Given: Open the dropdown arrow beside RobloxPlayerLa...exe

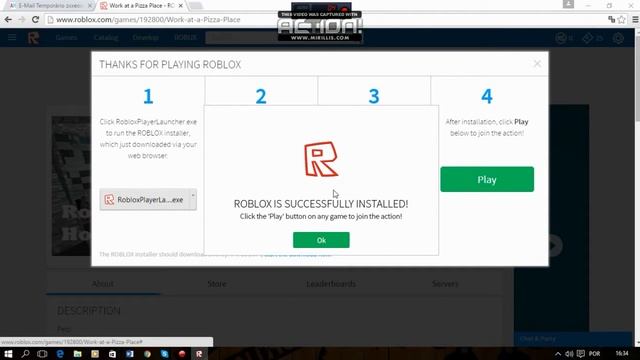Looking at the screenshot, I should pyautogui.click(x=193, y=200).
